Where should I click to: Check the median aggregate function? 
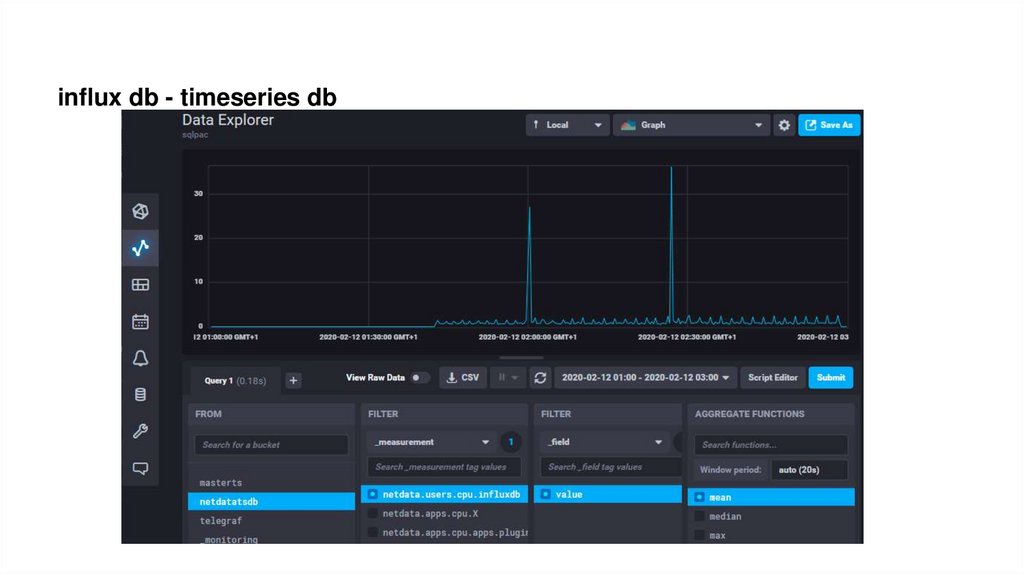[x=700, y=516]
